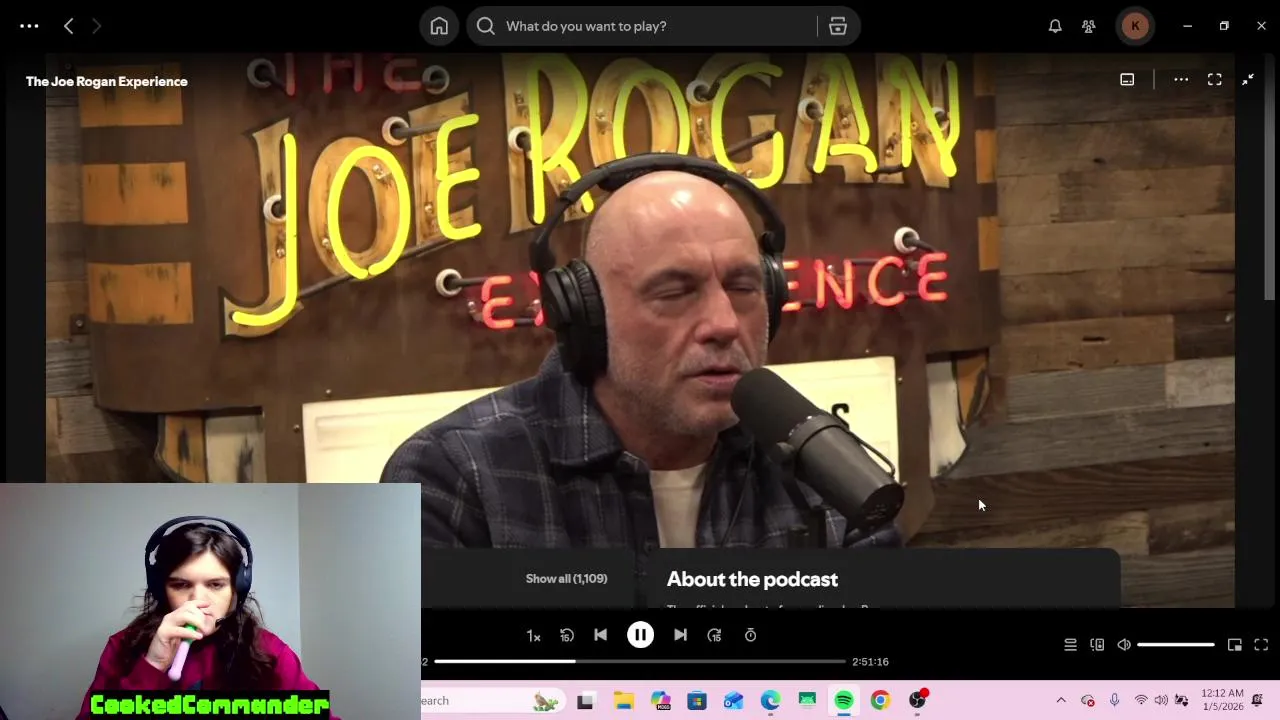Click the microphone tray icon
Viewport: 1280px width, 720px height.
(x=1114, y=701)
